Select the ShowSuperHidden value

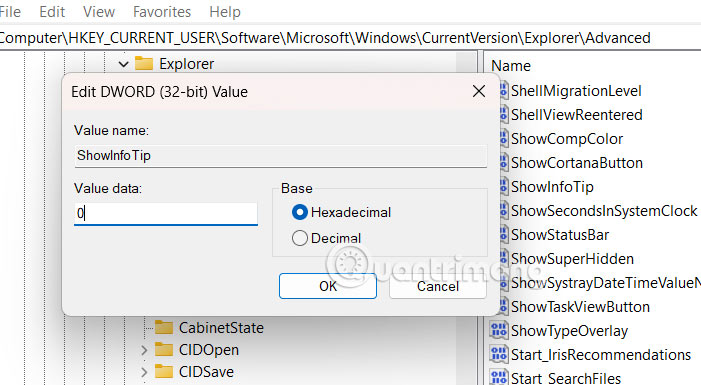(x=572, y=258)
